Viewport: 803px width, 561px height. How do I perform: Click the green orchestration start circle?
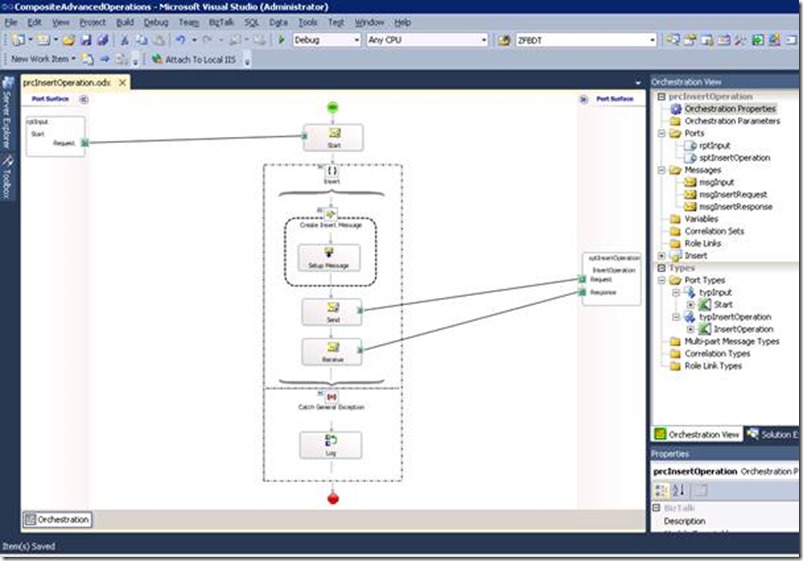click(332, 108)
